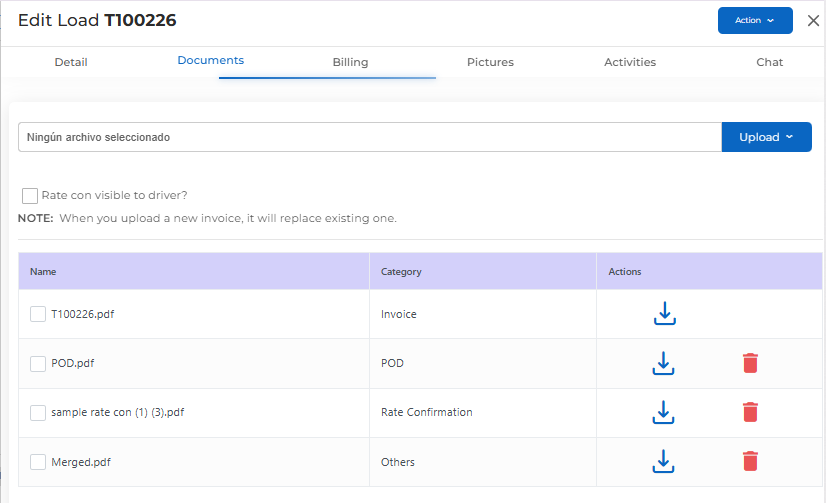Download the POD.pdf document
826x503 pixels.
[x=663, y=363]
